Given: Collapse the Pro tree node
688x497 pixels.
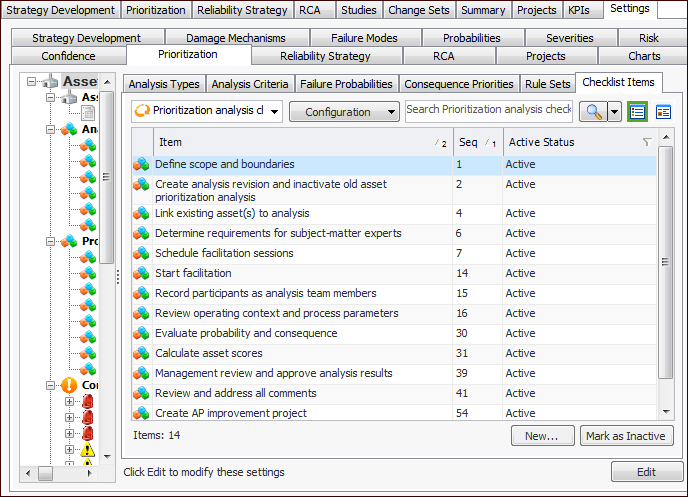Looking at the screenshot, I should tap(50, 241).
